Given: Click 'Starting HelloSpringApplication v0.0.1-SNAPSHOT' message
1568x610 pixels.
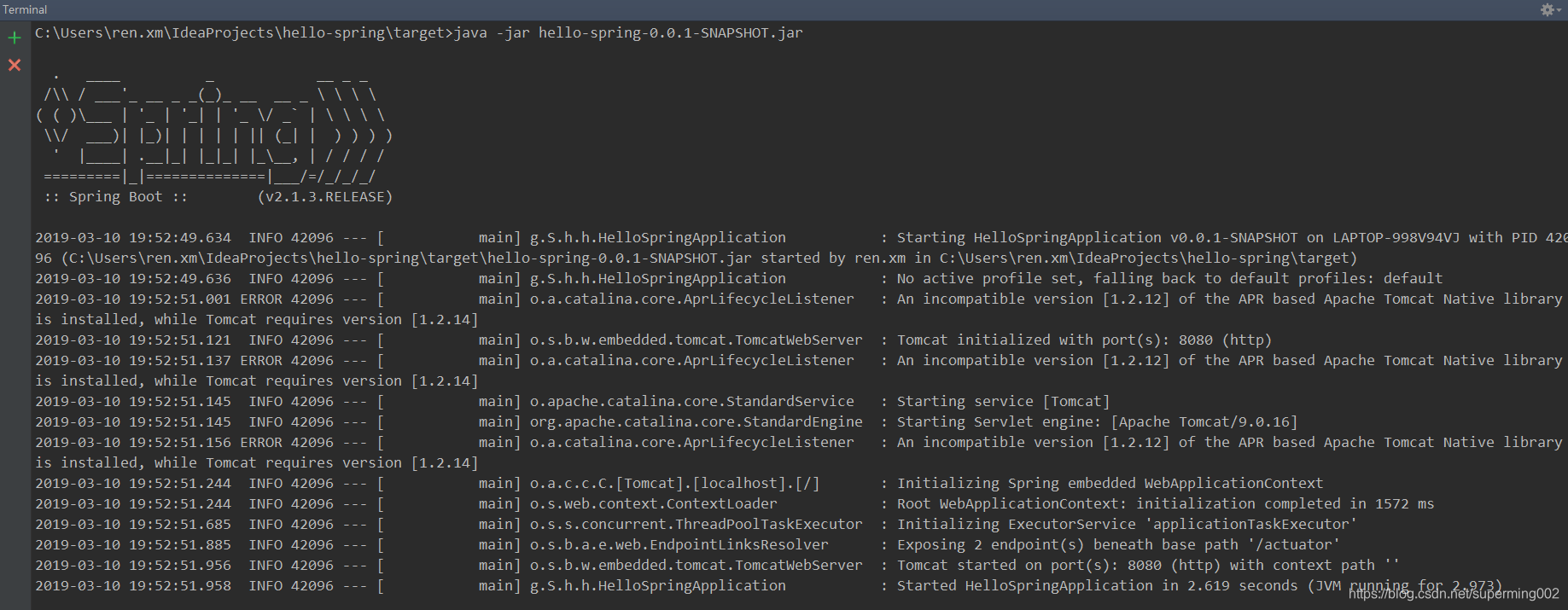Looking at the screenshot, I should click(x=1097, y=238).
